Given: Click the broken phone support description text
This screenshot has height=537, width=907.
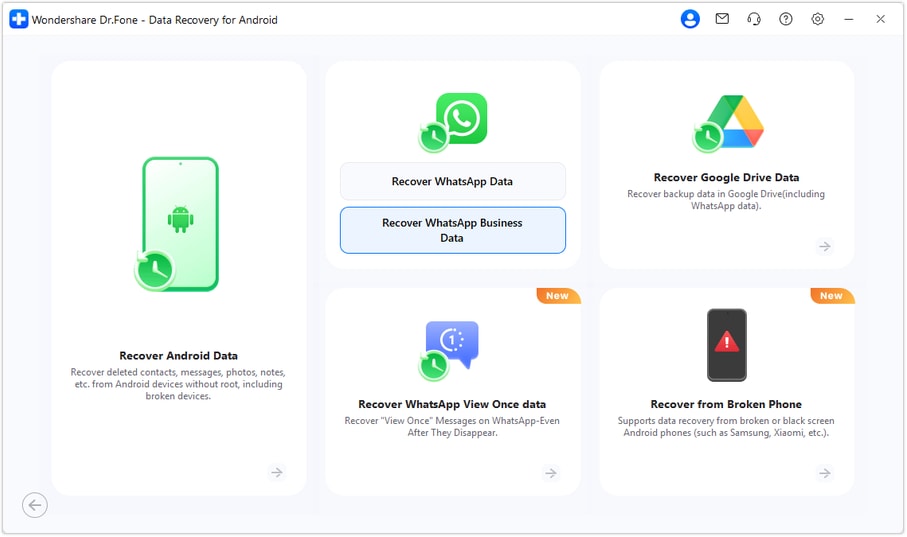Looking at the screenshot, I should [x=726, y=426].
